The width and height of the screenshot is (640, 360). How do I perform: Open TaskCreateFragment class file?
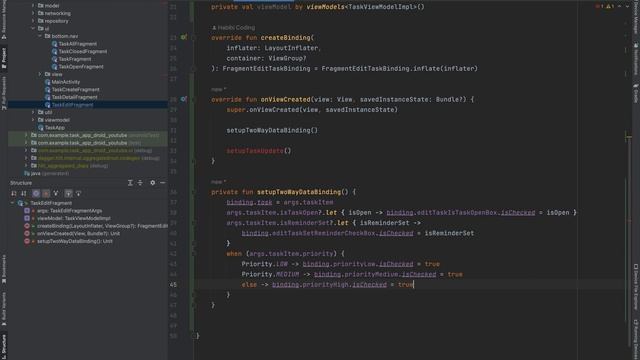[x=76, y=89]
